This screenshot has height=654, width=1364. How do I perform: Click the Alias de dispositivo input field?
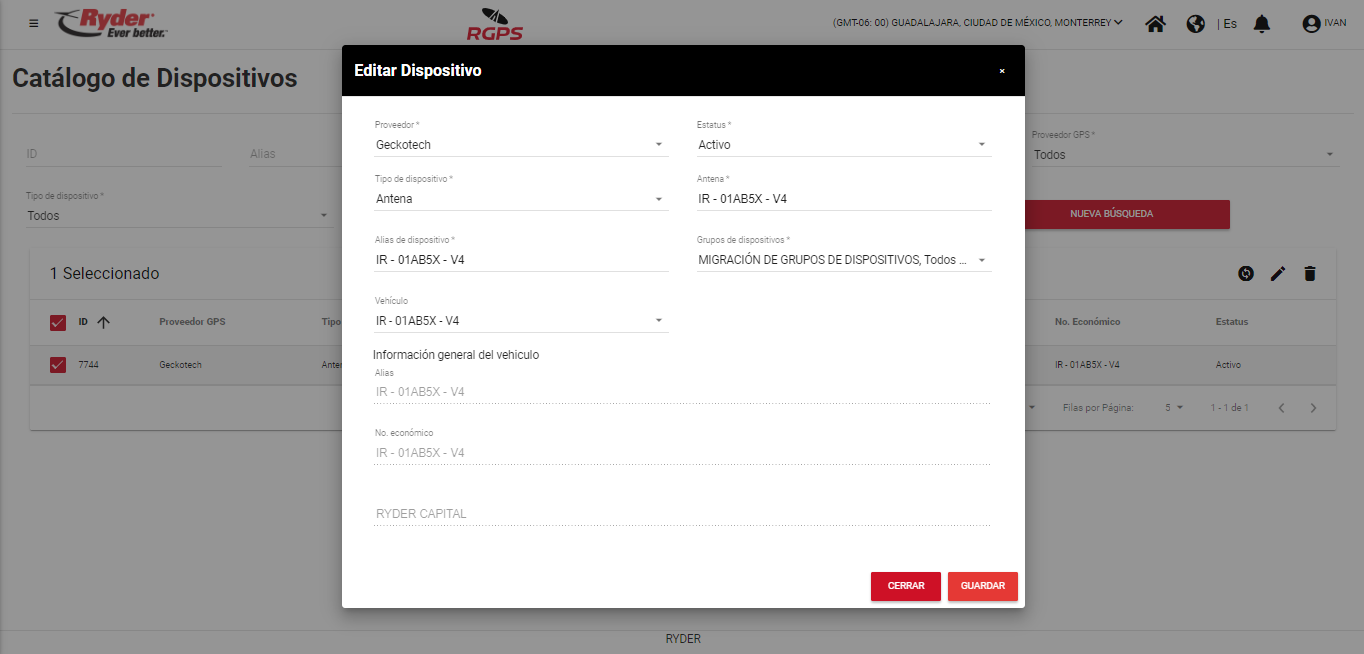coord(520,260)
